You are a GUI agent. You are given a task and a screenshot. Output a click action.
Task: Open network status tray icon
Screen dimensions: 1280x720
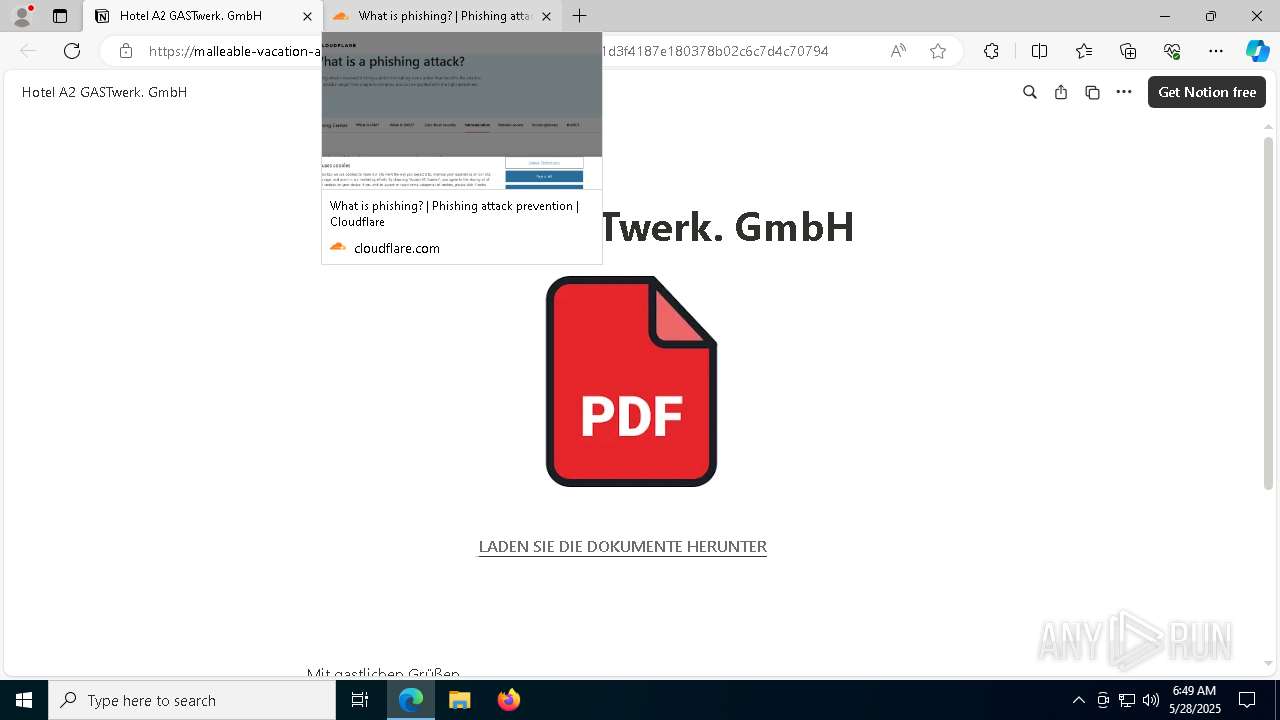1127,700
